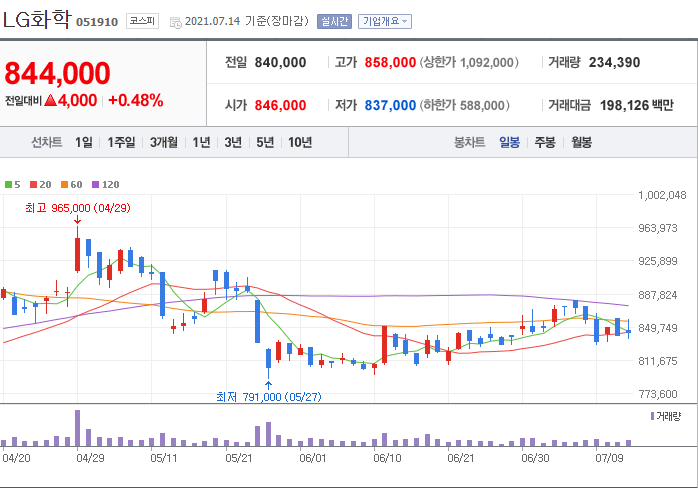Click the red 20-day moving average swatch
Image resolution: width=698 pixels, height=488 pixels.
point(33,184)
